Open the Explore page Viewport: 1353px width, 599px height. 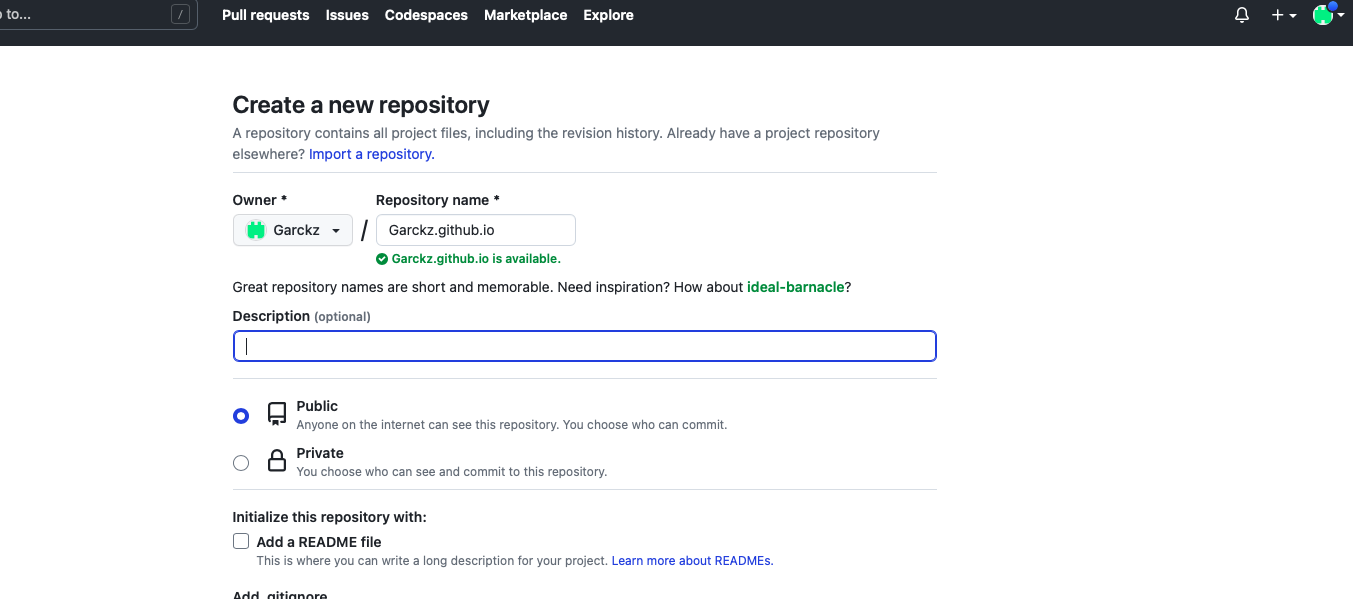coord(609,15)
